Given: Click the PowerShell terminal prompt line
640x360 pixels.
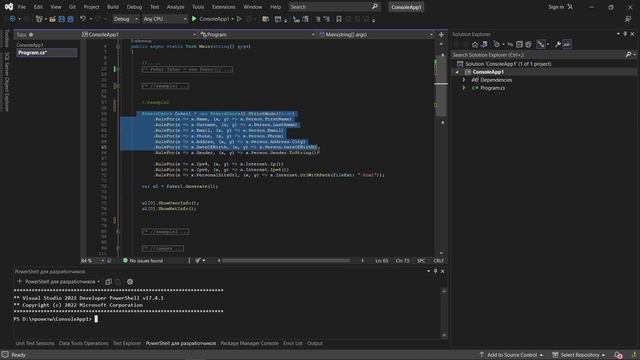Looking at the screenshot, I should [56, 319].
